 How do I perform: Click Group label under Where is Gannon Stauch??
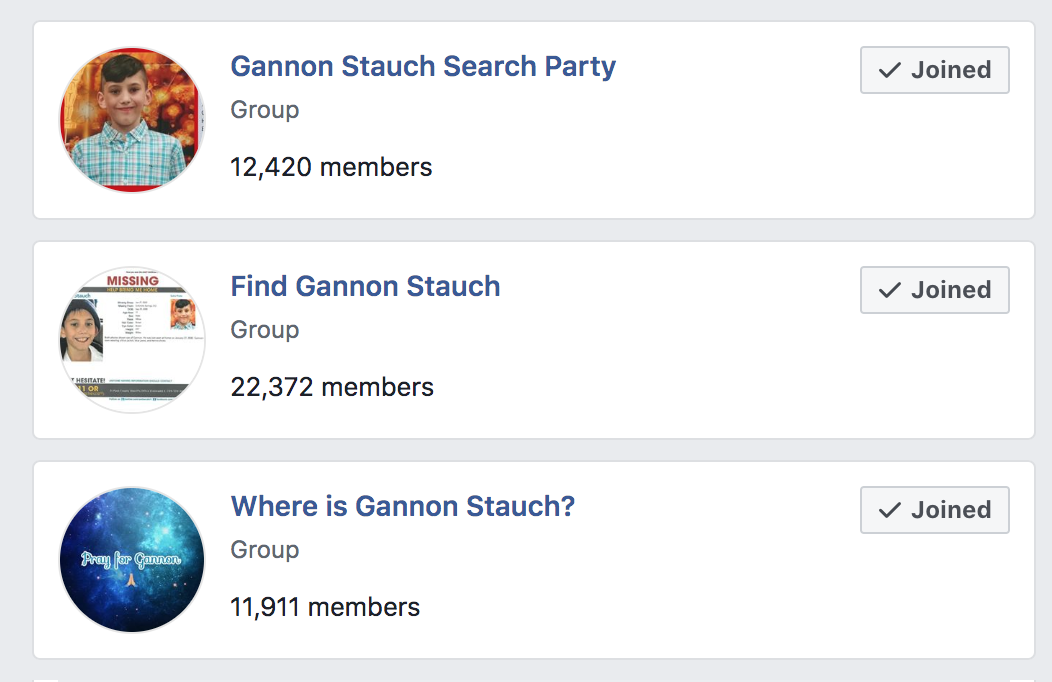265,550
